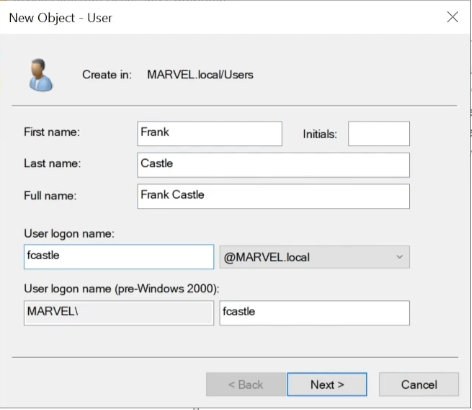Select the empty Initials text box
The width and height of the screenshot is (472, 410).
[x=379, y=133]
